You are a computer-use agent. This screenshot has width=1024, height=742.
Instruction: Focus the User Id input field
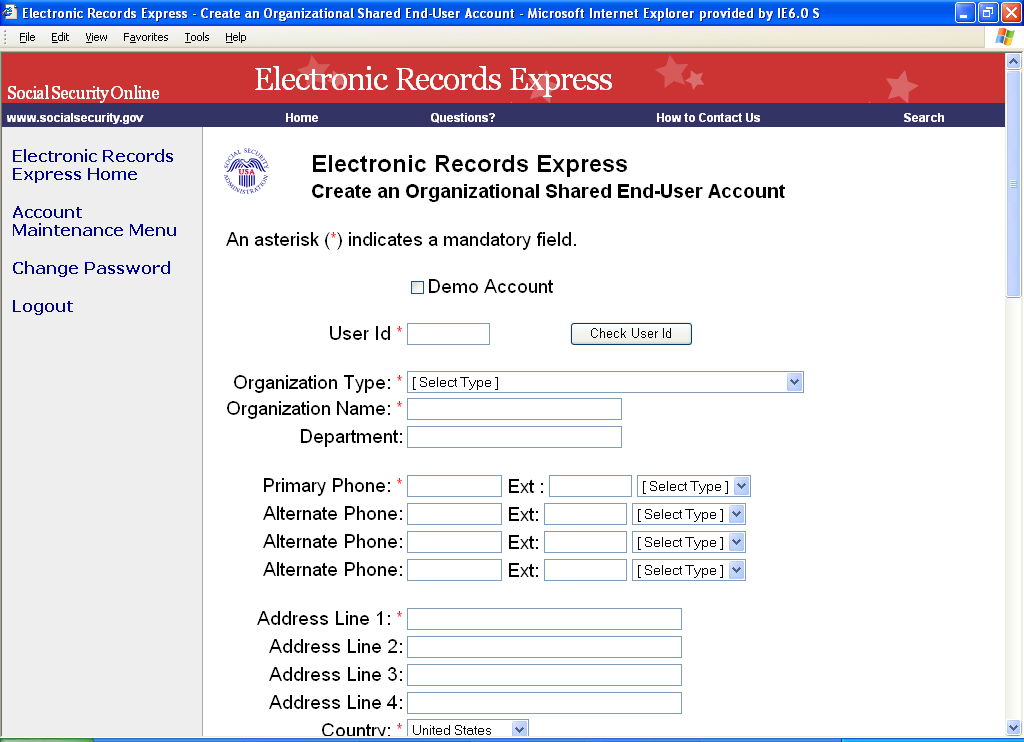pos(448,334)
